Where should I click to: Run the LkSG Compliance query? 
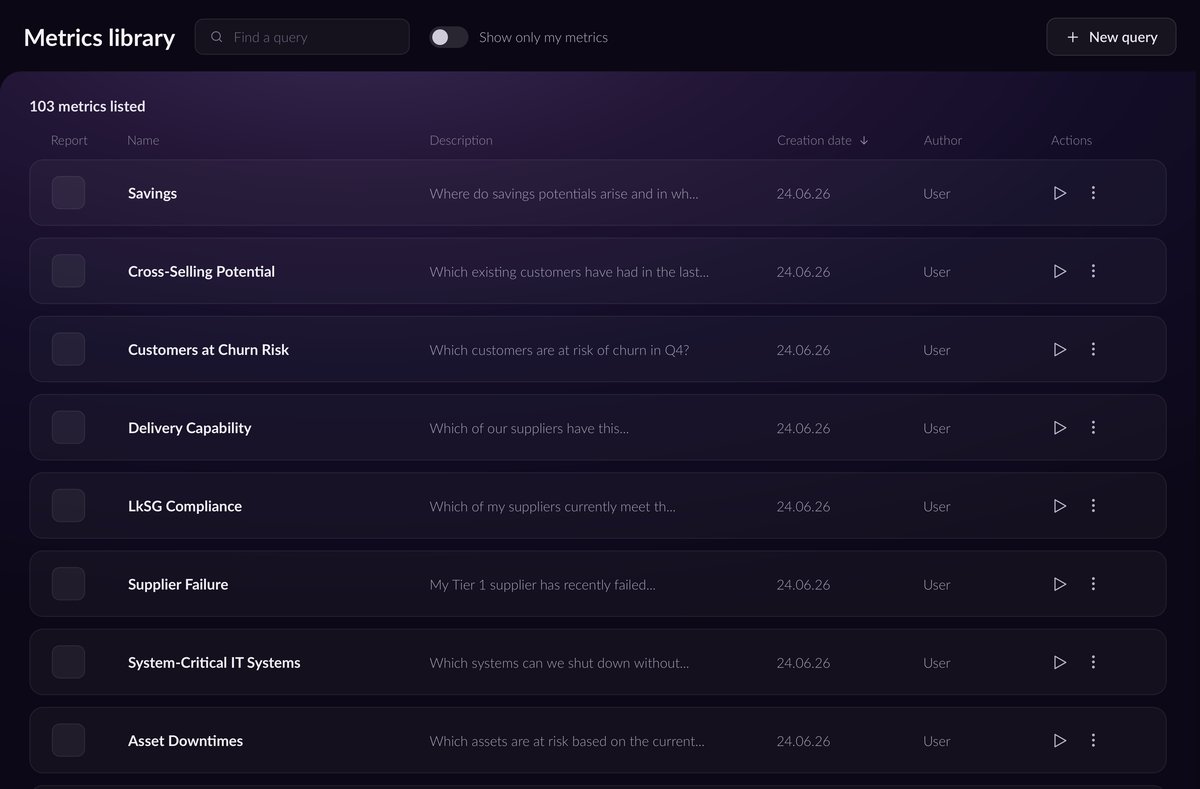[x=1060, y=506]
